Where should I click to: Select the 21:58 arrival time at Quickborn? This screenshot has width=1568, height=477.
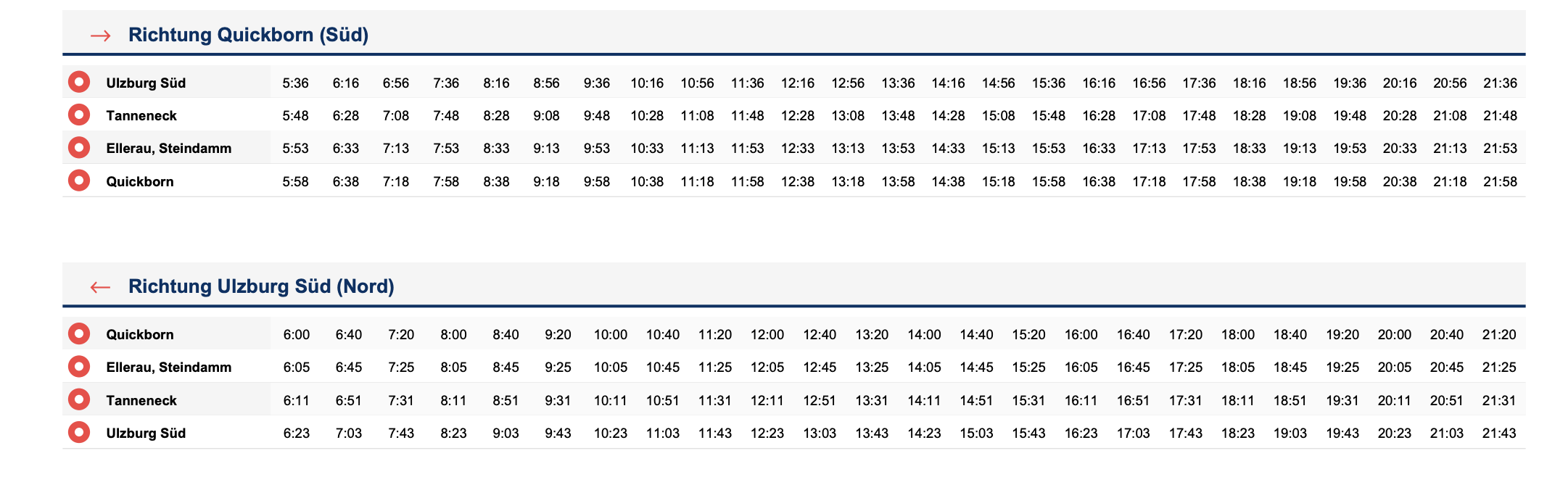click(1500, 182)
